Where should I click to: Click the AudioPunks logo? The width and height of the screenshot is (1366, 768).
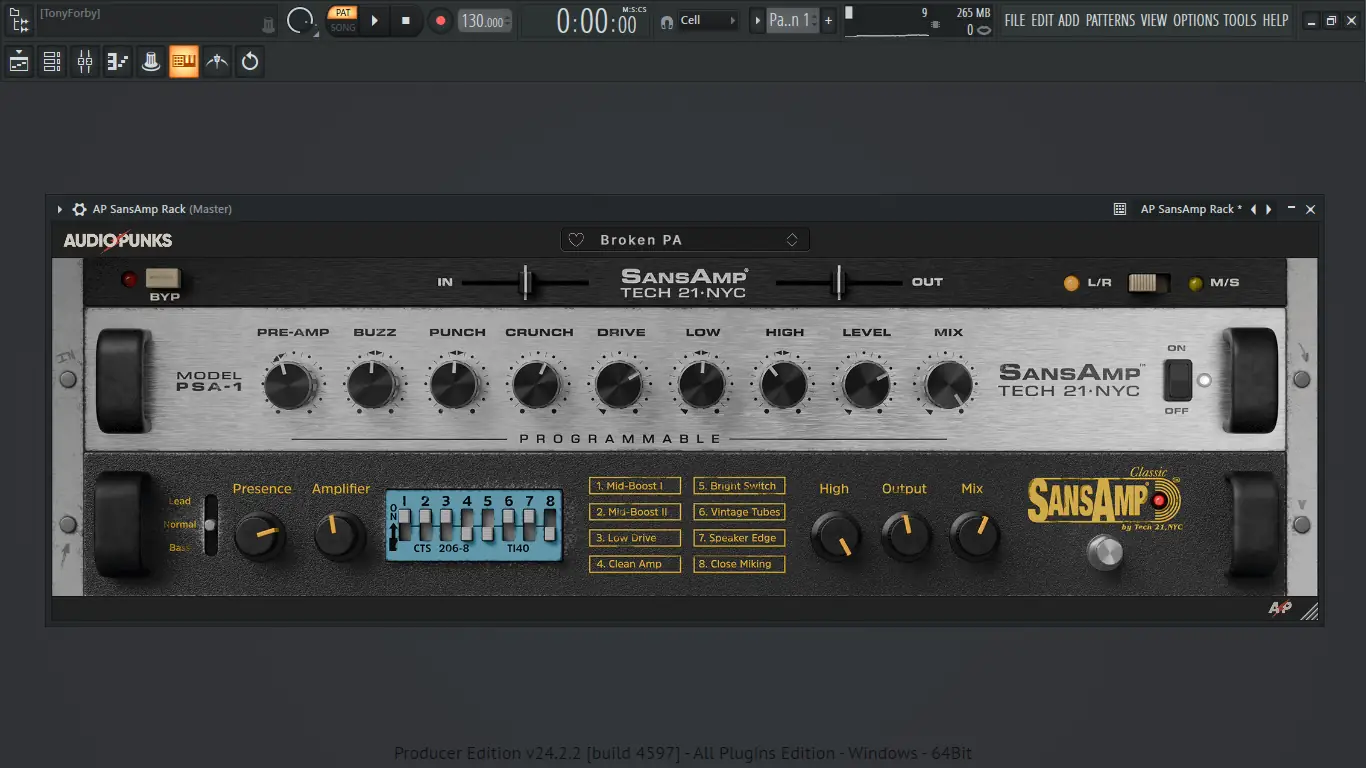(x=118, y=240)
